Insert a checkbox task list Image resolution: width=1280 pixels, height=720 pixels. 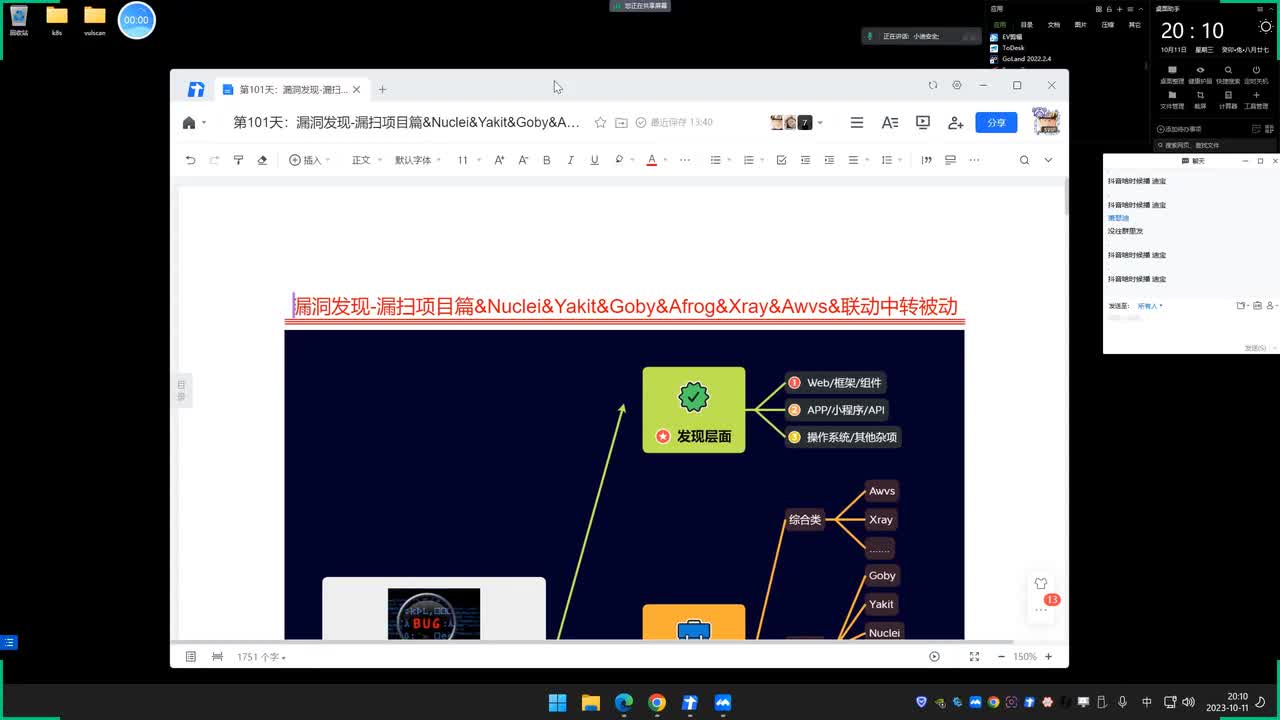click(781, 160)
